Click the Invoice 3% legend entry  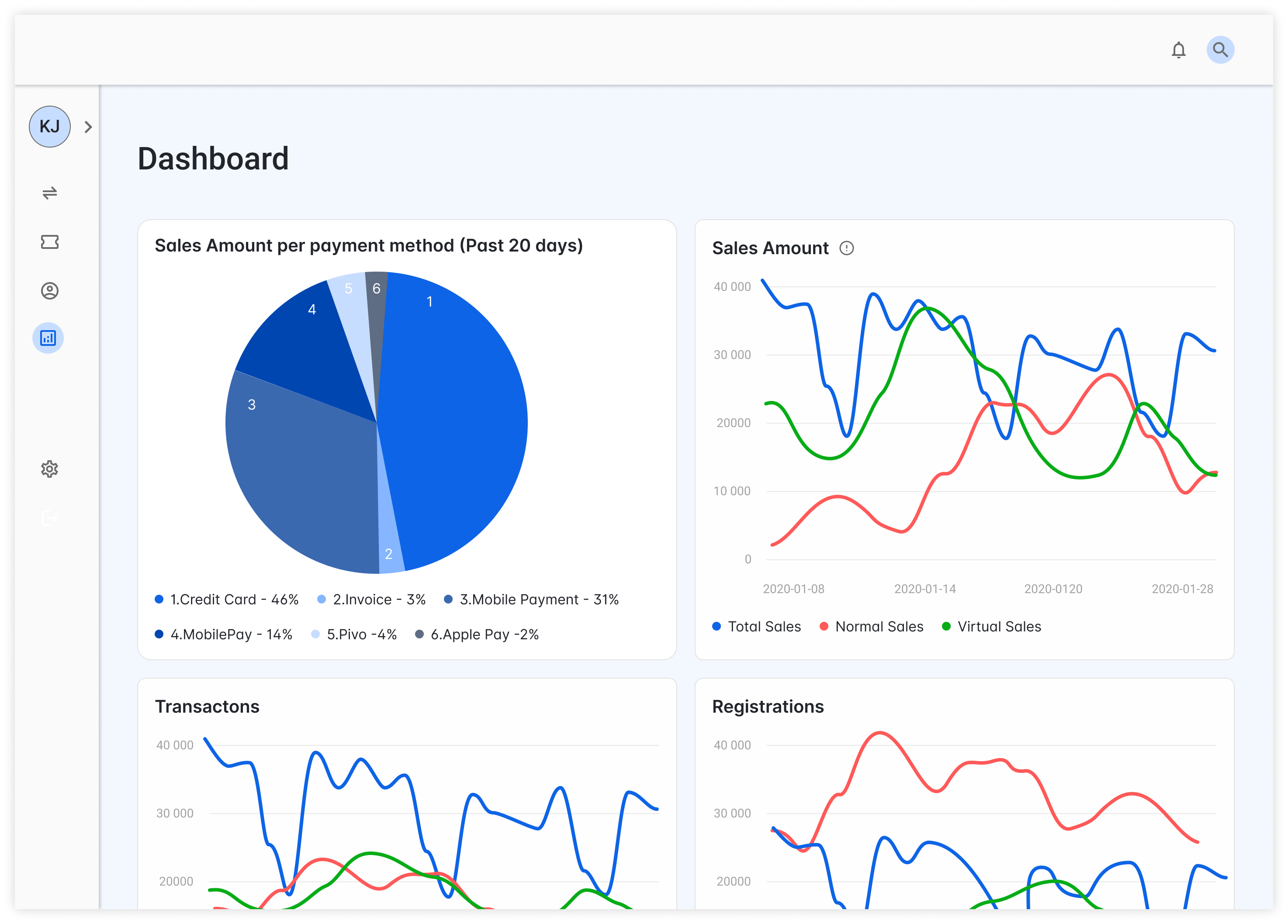pyautogui.click(x=378, y=600)
